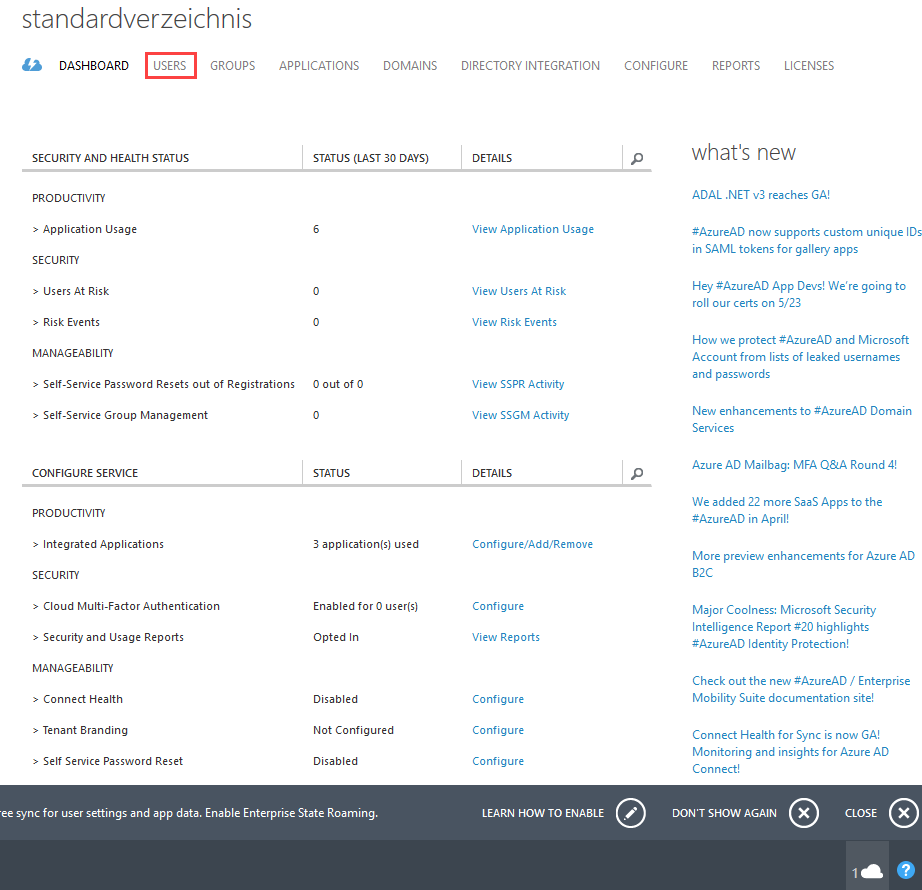Expand the Risk Events row
Viewport: 922px width, 890px height.
tap(36, 323)
